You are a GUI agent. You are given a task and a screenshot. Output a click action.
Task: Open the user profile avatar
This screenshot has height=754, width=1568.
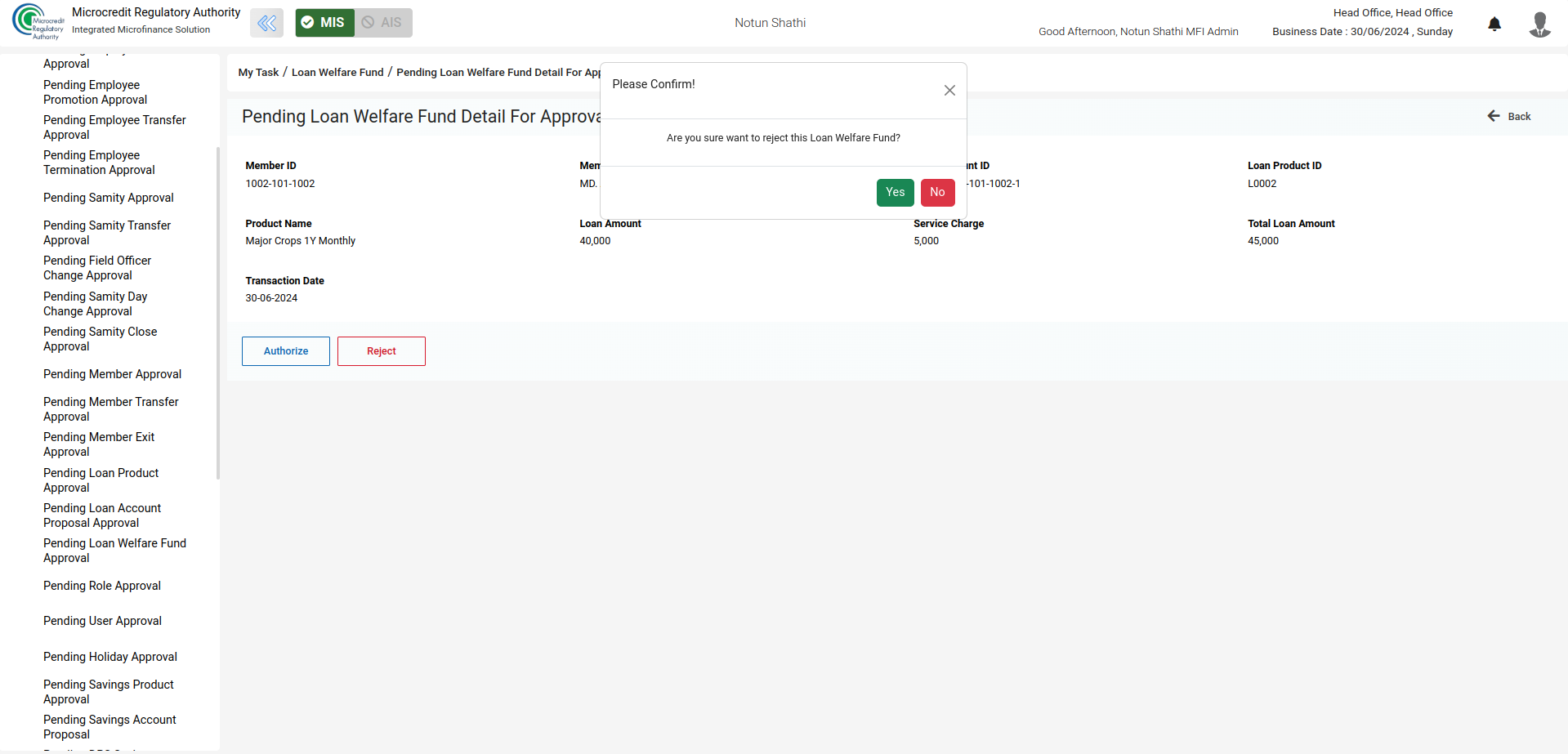[x=1539, y=24]
